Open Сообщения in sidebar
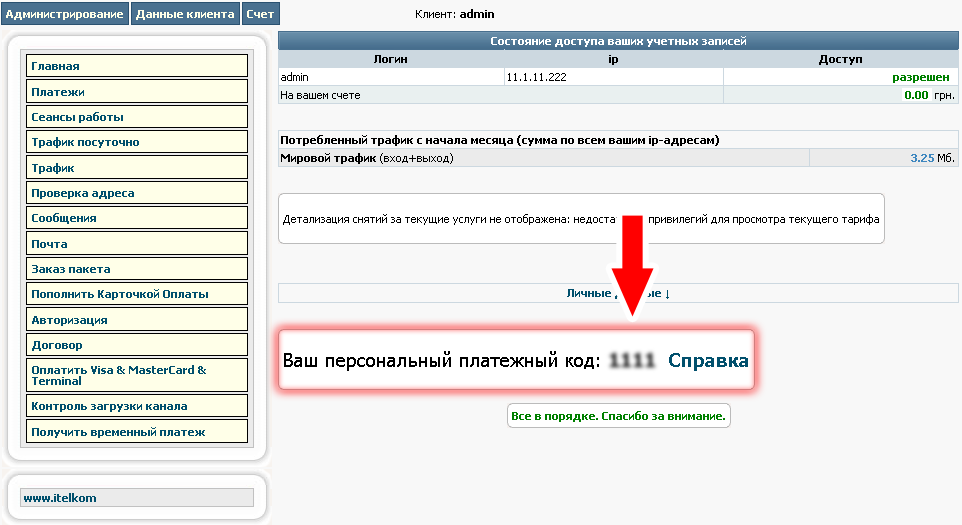962x525 pixels. [137, 218]
